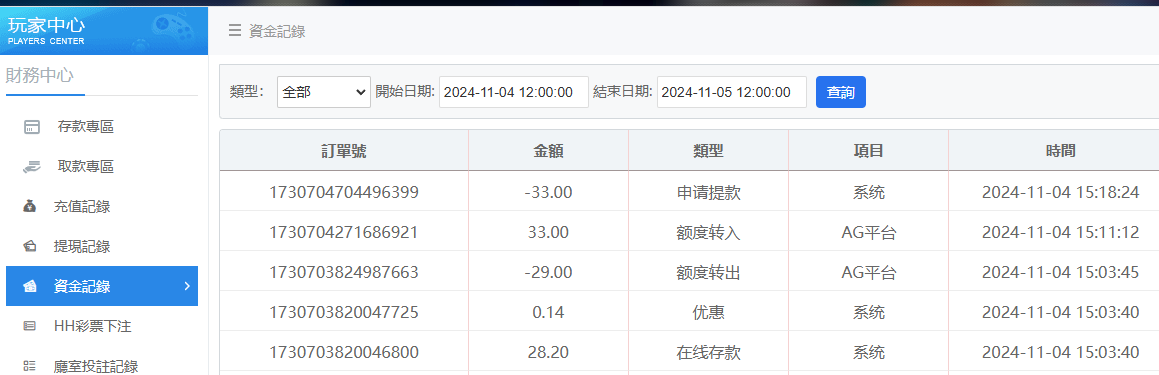The width and height of the screenshot is (1159, 375).
Task: Click the 0.14 amount cell
Action: tap(548, 312)
